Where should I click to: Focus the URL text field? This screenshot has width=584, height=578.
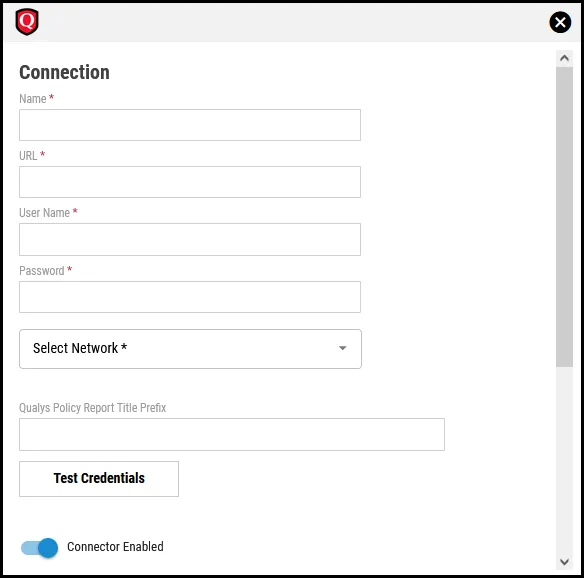pos(190,182)
